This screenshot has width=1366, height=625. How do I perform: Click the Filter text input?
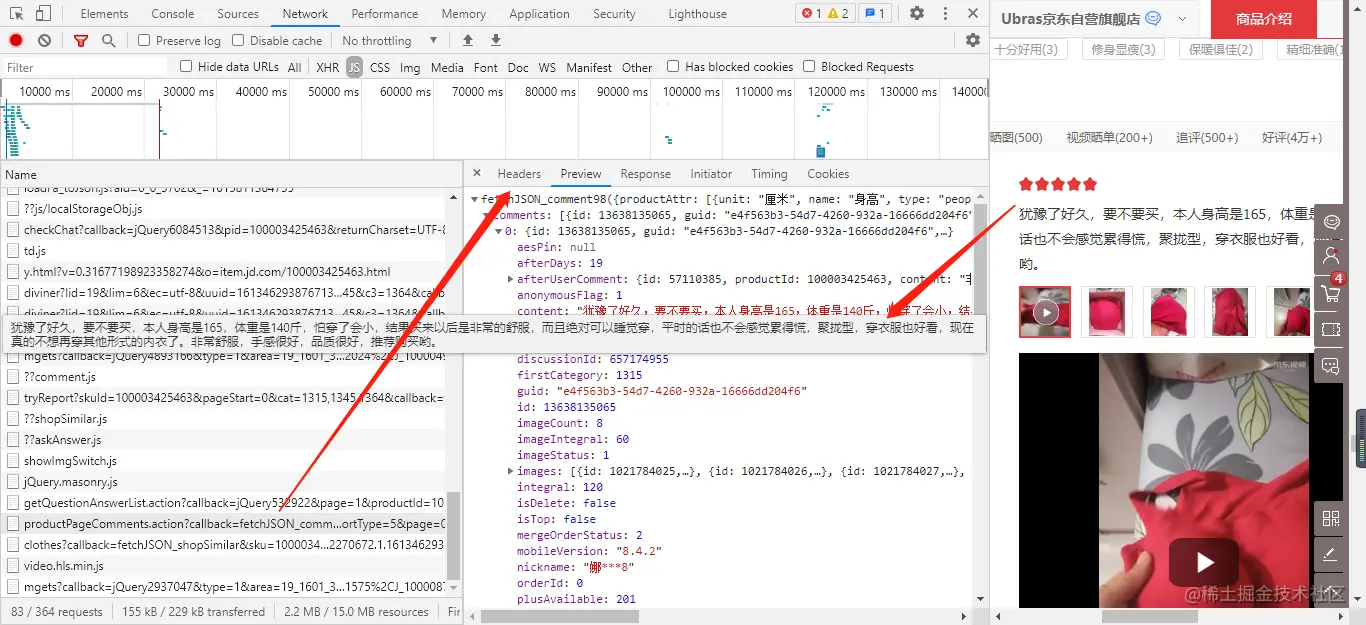pyautogui.click(x=85, y=67)
